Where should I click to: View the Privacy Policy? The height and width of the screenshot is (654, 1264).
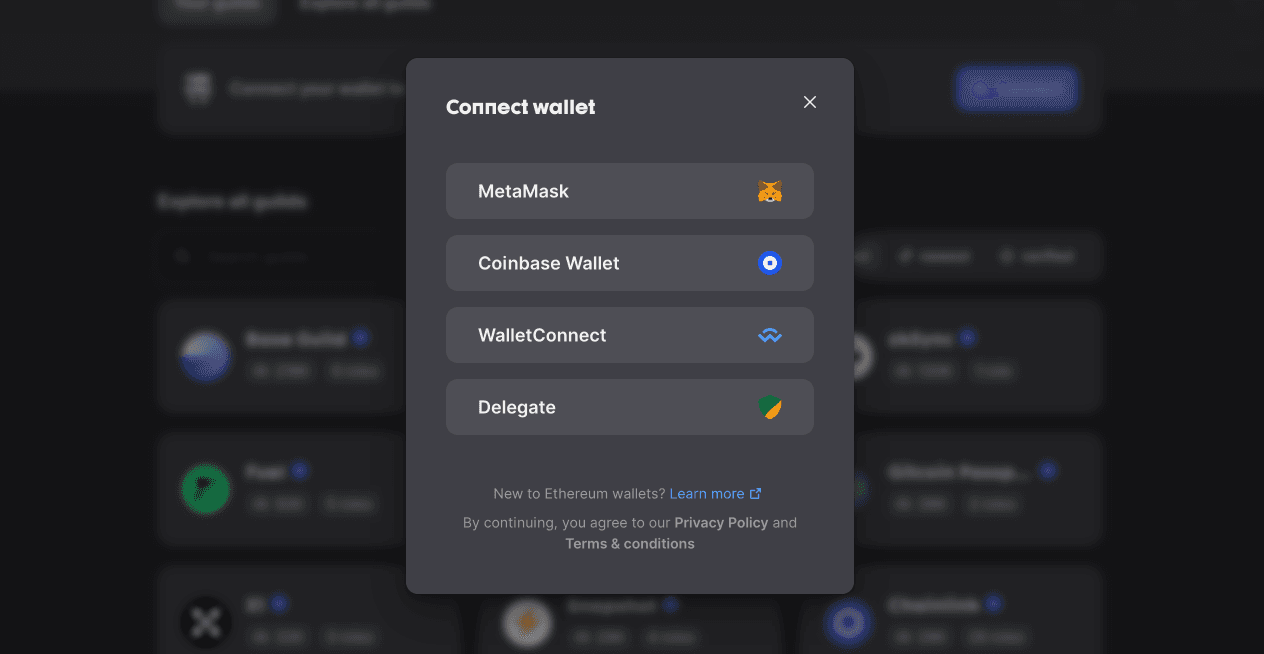721,522
